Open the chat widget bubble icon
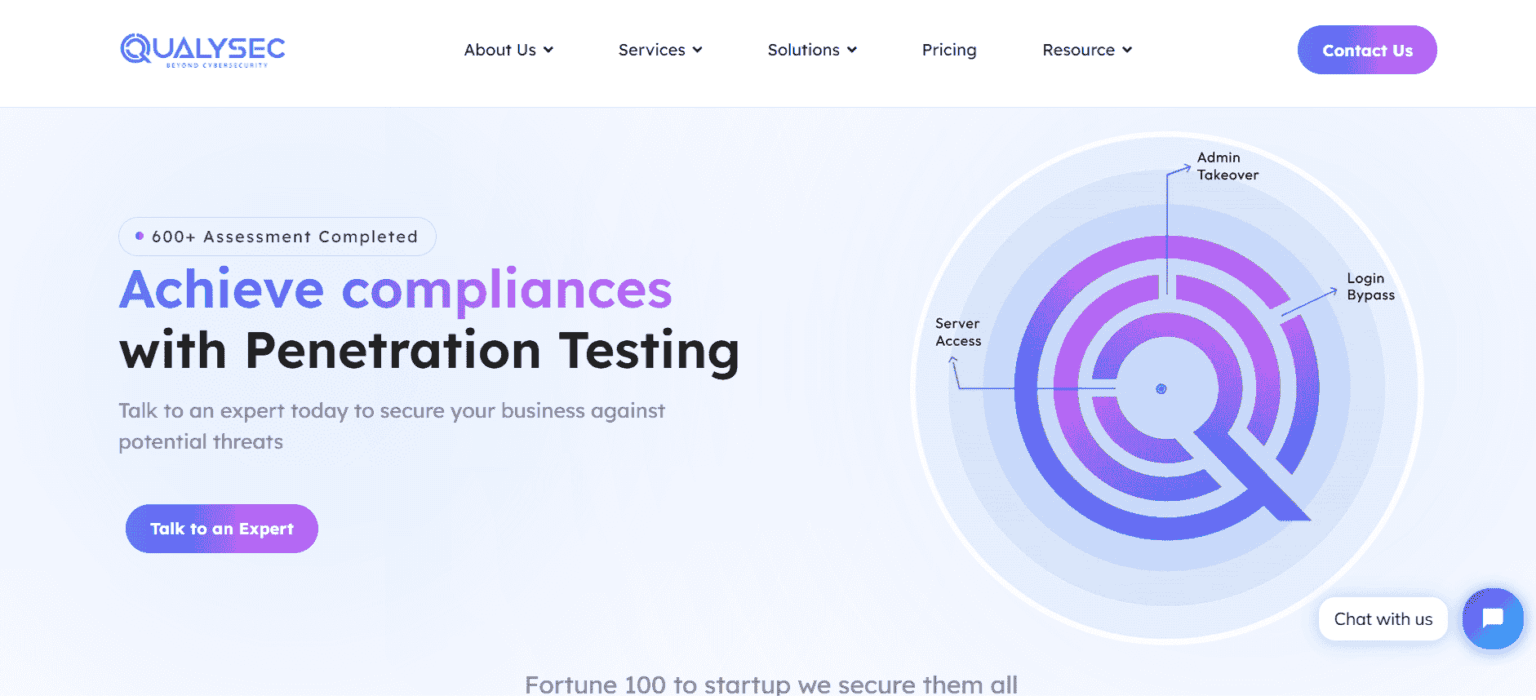 tap(1492, 618)
